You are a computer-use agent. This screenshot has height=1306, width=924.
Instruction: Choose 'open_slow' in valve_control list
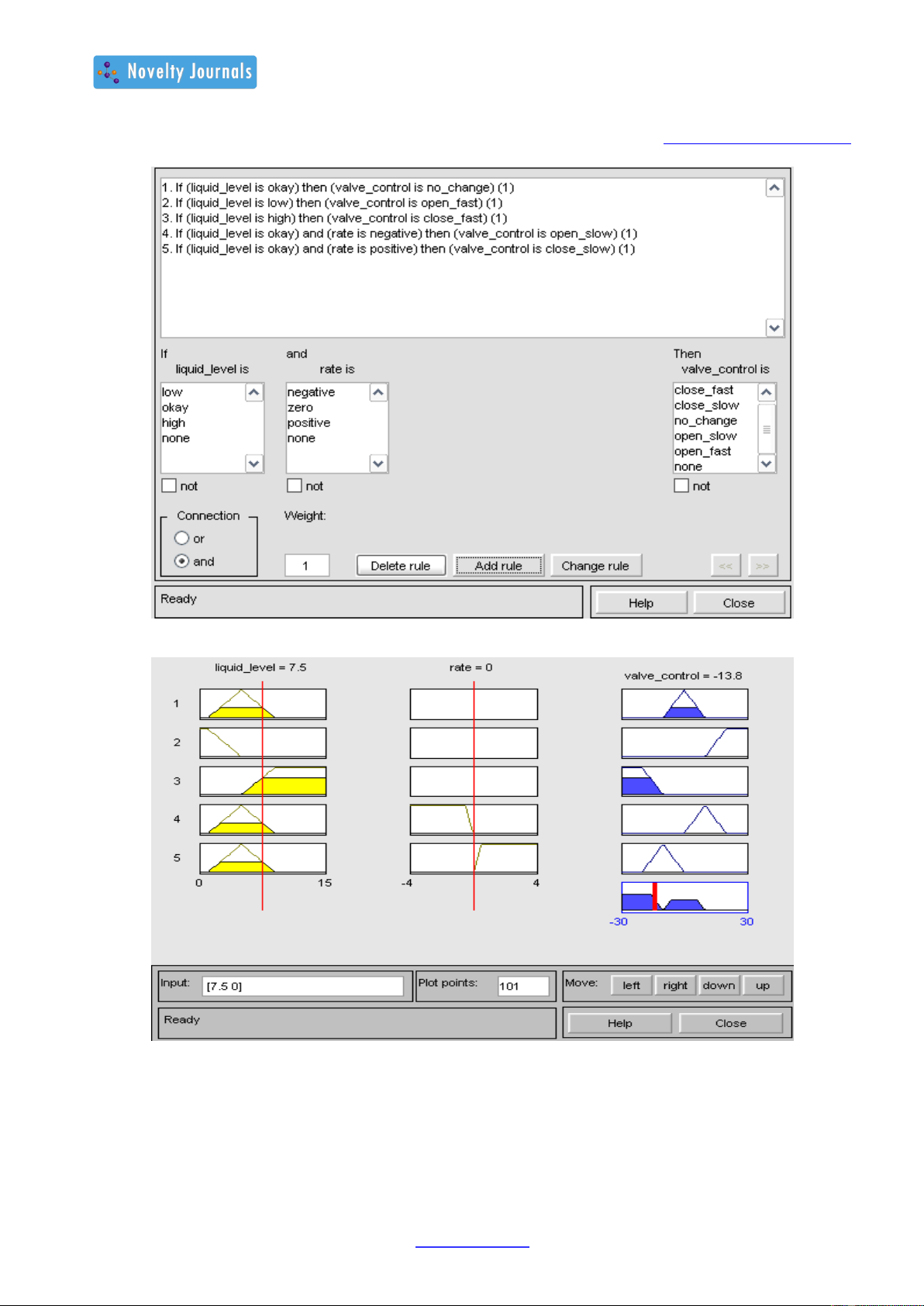[x=705, y=436]
